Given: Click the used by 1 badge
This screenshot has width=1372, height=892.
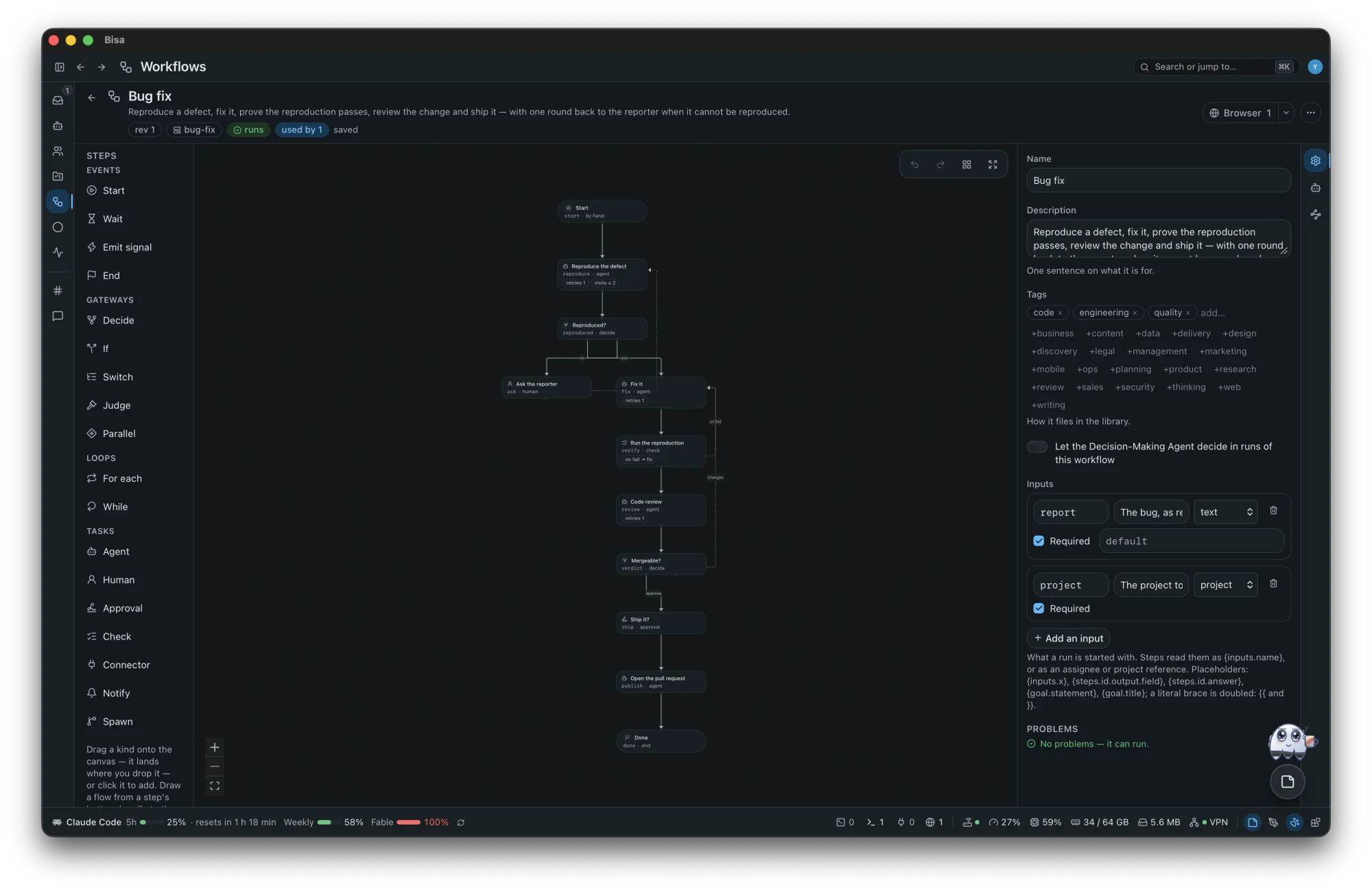Looking at the screenshot, I should 302,130.
